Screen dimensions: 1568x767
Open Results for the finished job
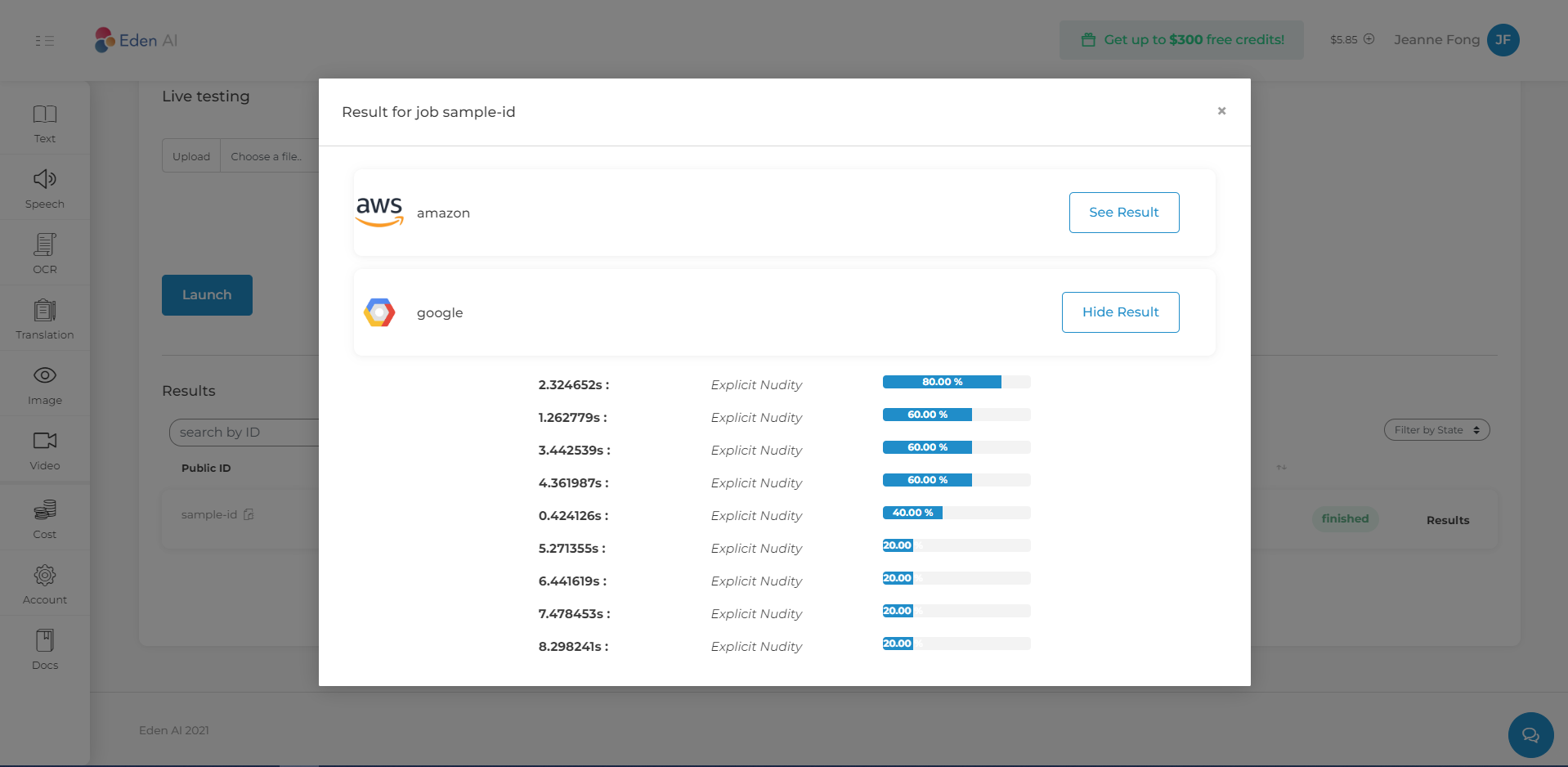click(x=1448, y=520)
